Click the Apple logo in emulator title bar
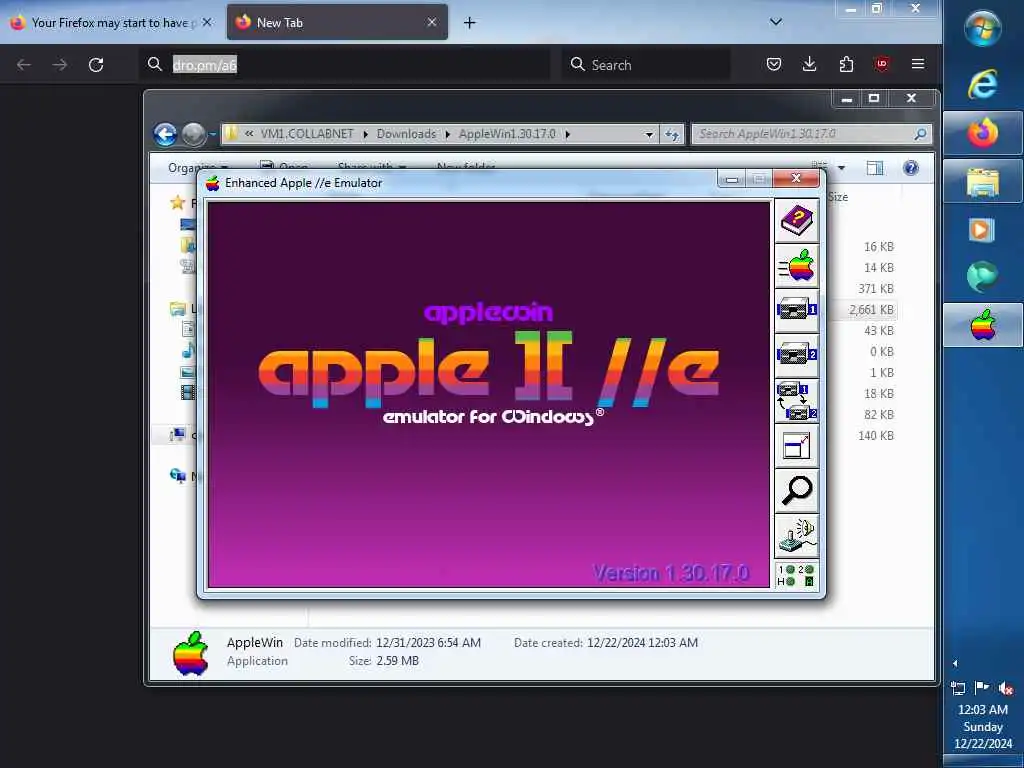 212,183
